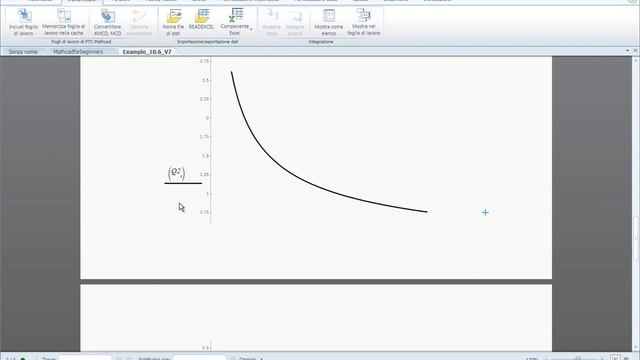Image resolution: width=640 pixels, height=360 pixels.
Task: Click the Find text field in status bar
Action: [85, 358]
